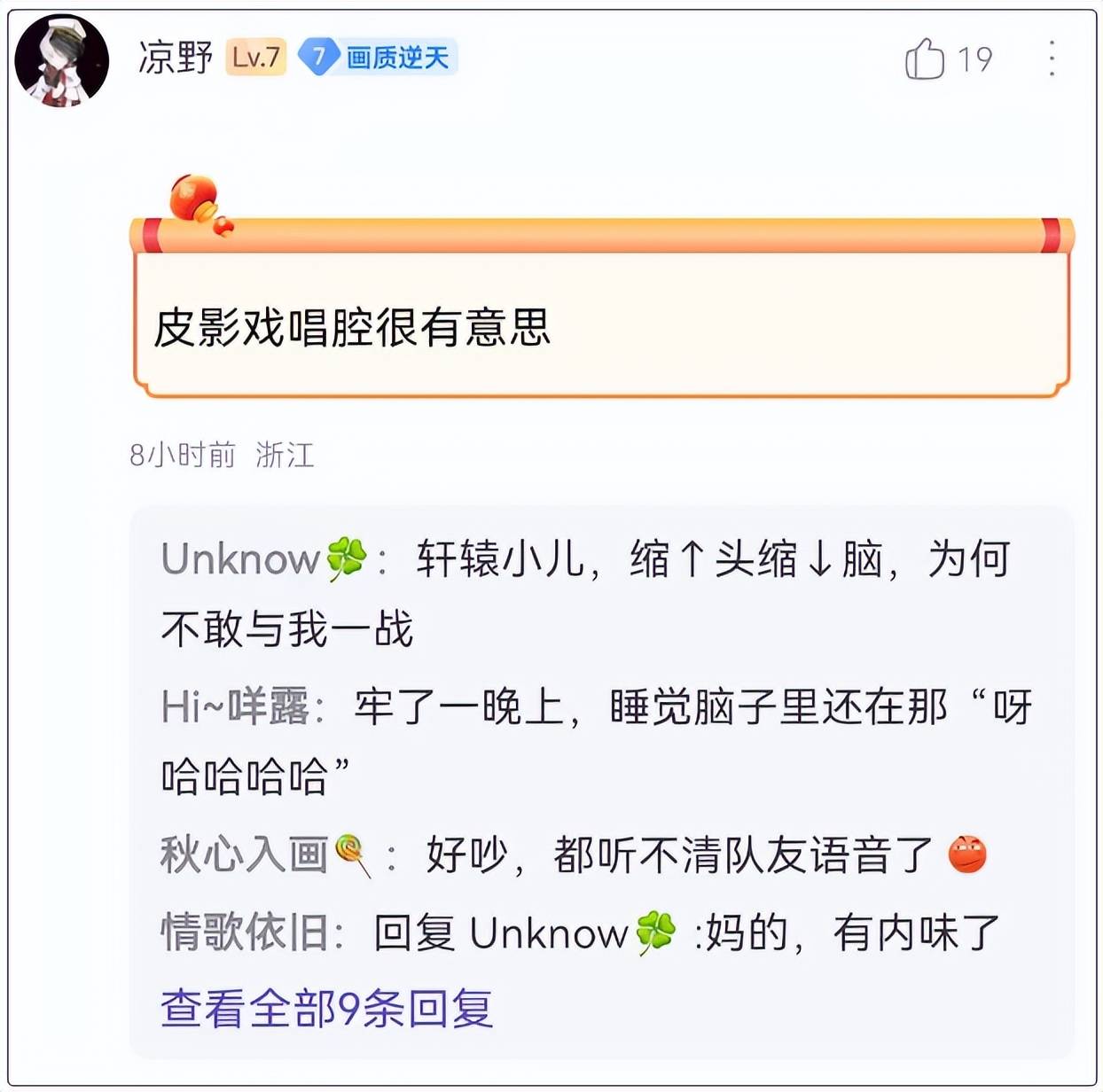Click the 19 like count
The image size is (1103, 1092).
(x=974, y=59)
